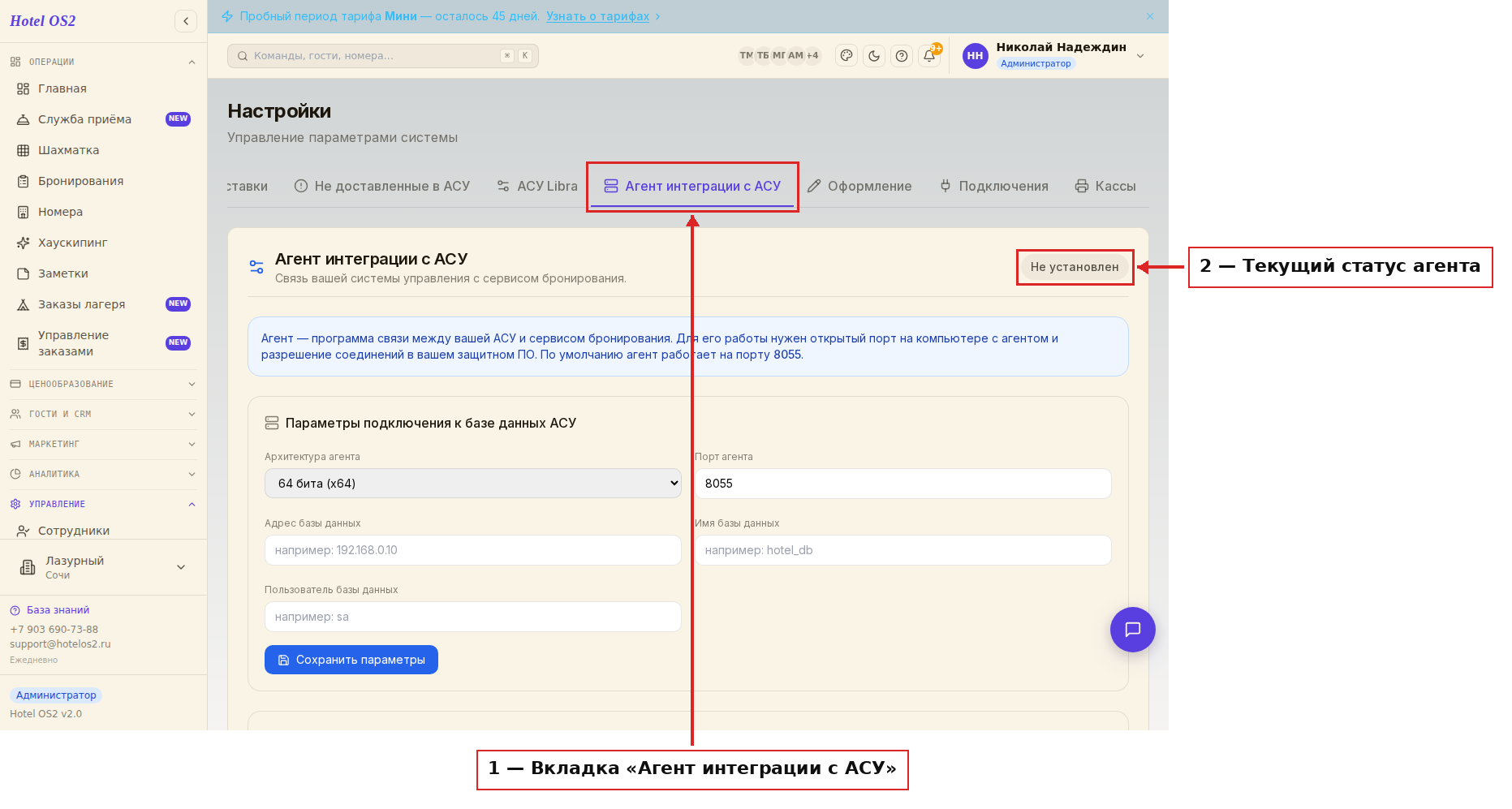Viewport: 1512px width, 809px height.
Task: Expand the Маркетинг sidebar group
Action: tap(103, 444)
